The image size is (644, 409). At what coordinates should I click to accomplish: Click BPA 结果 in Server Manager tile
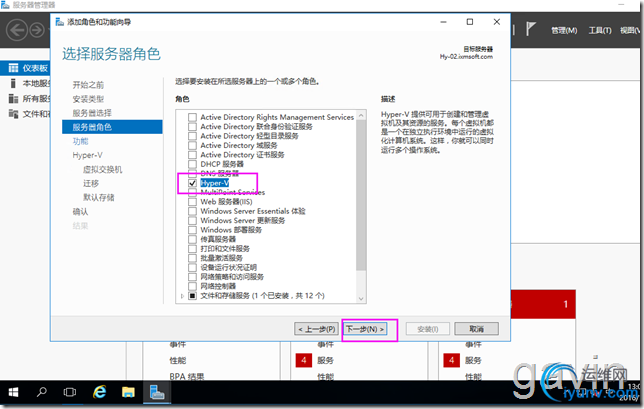click(187, 376)
